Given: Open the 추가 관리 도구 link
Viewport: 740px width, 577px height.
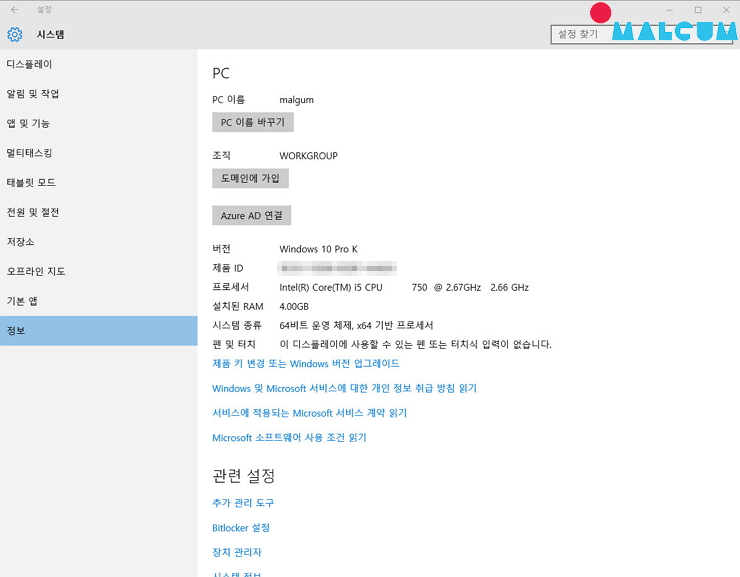Looking at the screenshot, I should tap(243, 503).
